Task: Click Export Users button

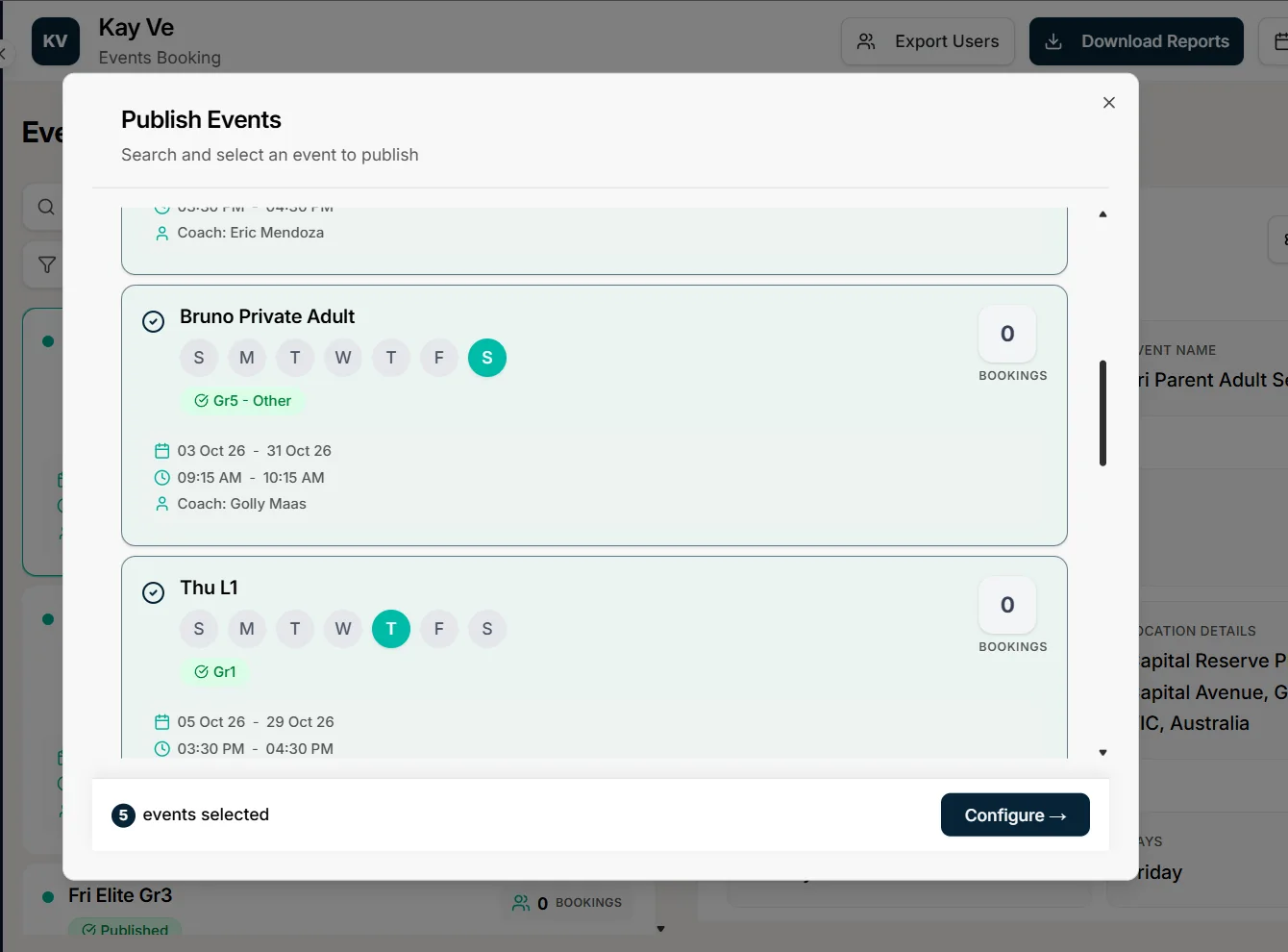Action: pyautogui.click(x=928, y=41)
